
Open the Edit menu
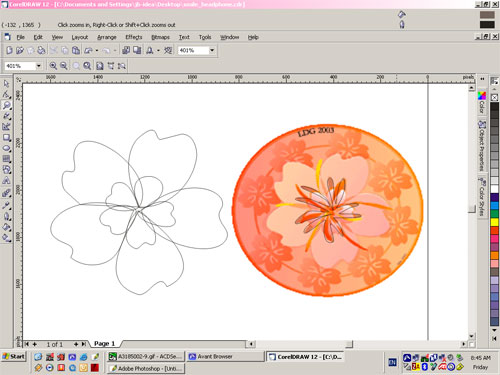click(38, 37)
